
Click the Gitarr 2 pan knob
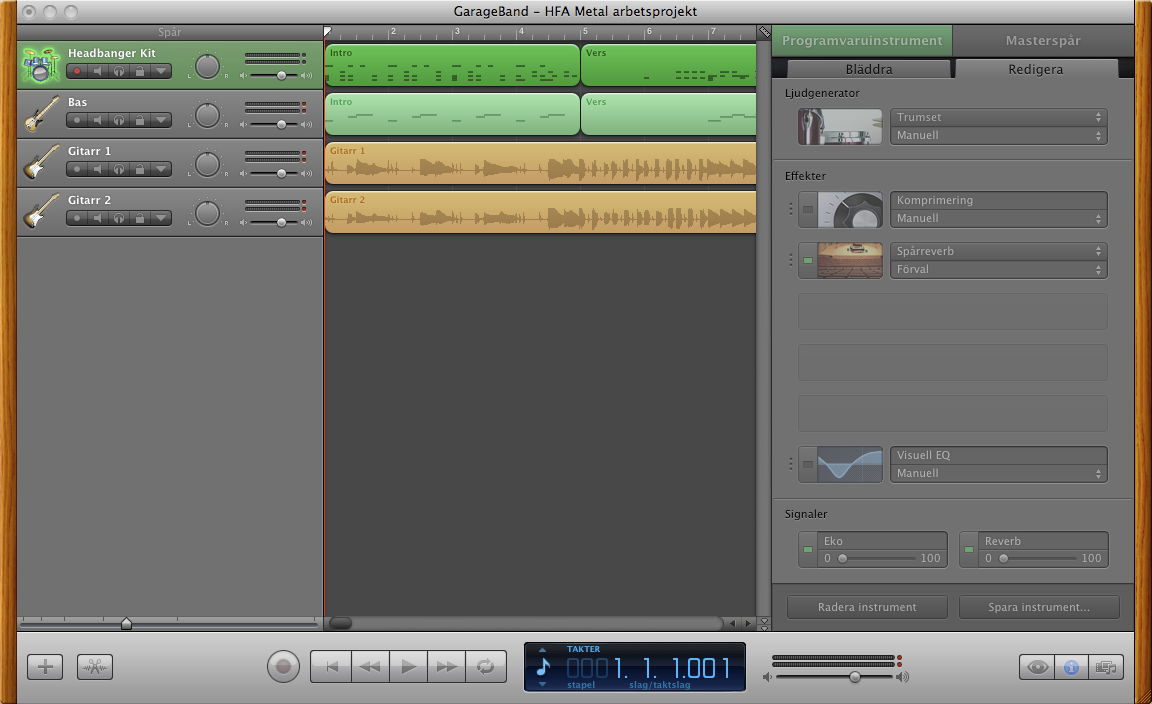pos(207,213)
